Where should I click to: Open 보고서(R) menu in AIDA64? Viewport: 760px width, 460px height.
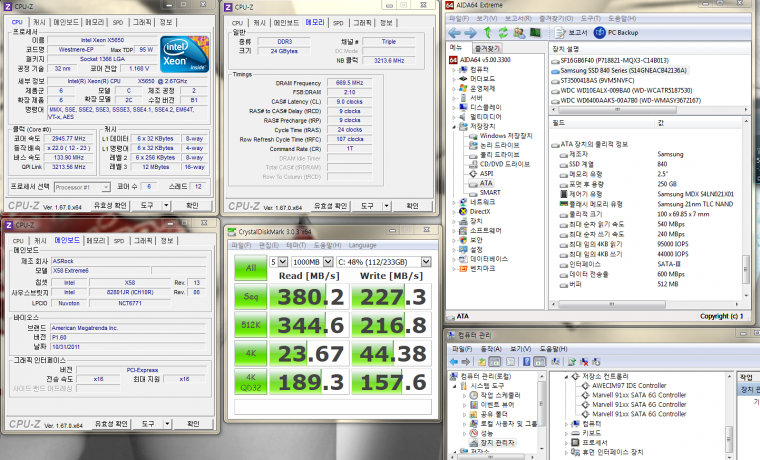(518, 18)
